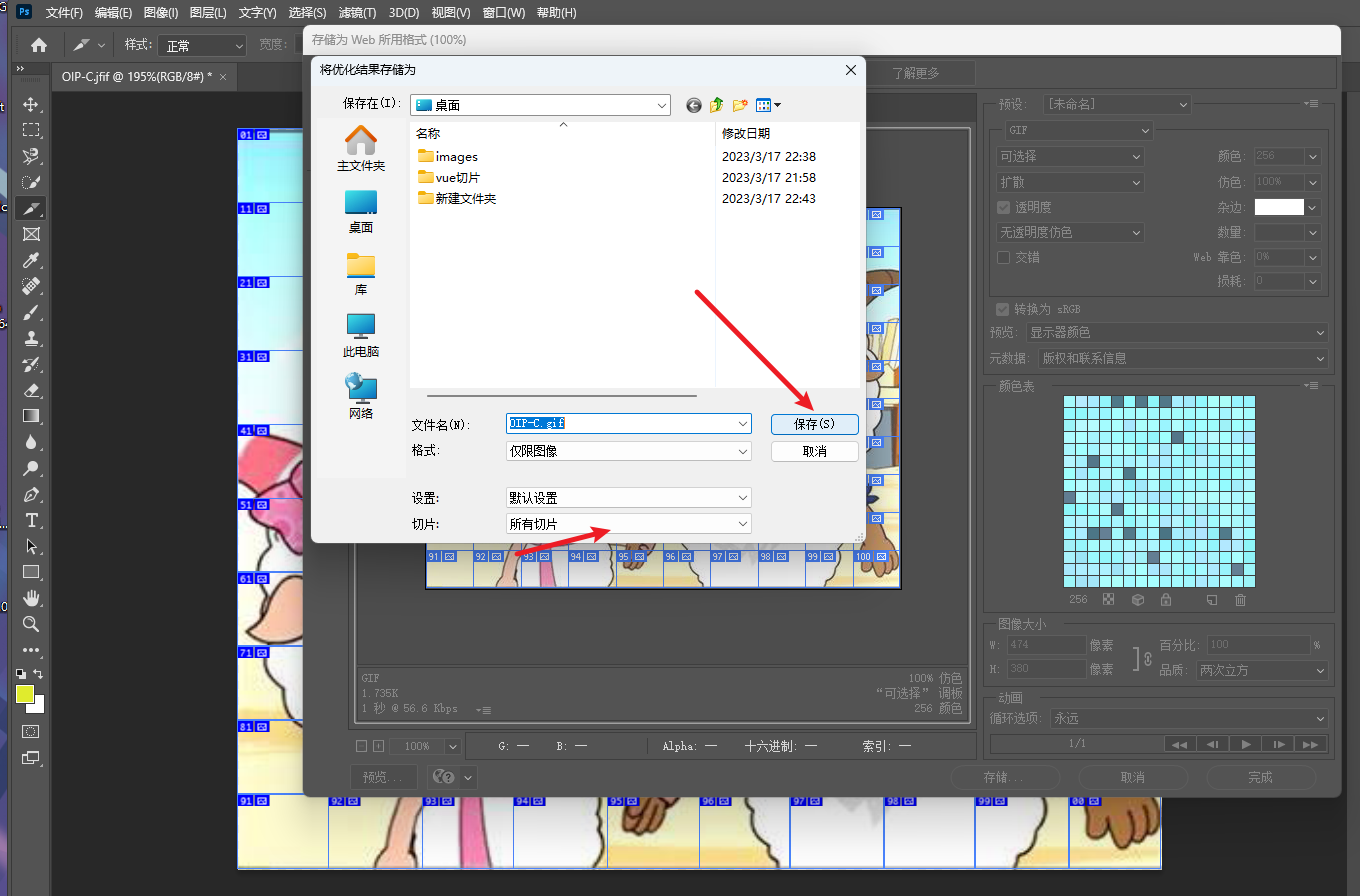The image size is (1360, 896).
Task: Select the Blur tool
Action: pos(31,442)
